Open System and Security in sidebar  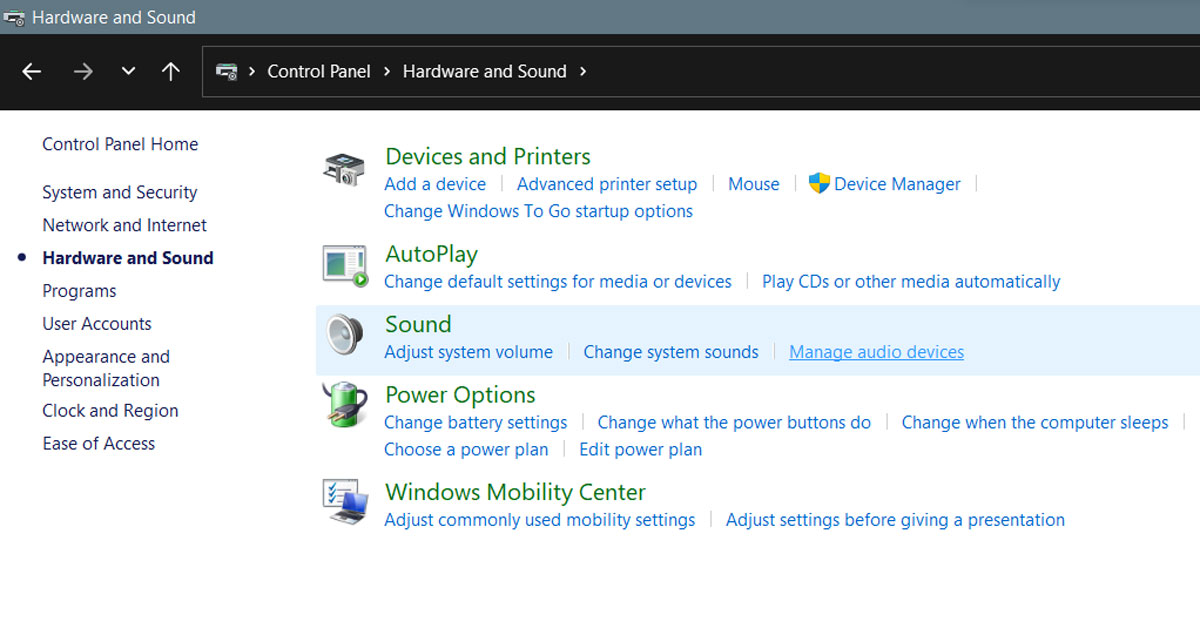(119, 192)
